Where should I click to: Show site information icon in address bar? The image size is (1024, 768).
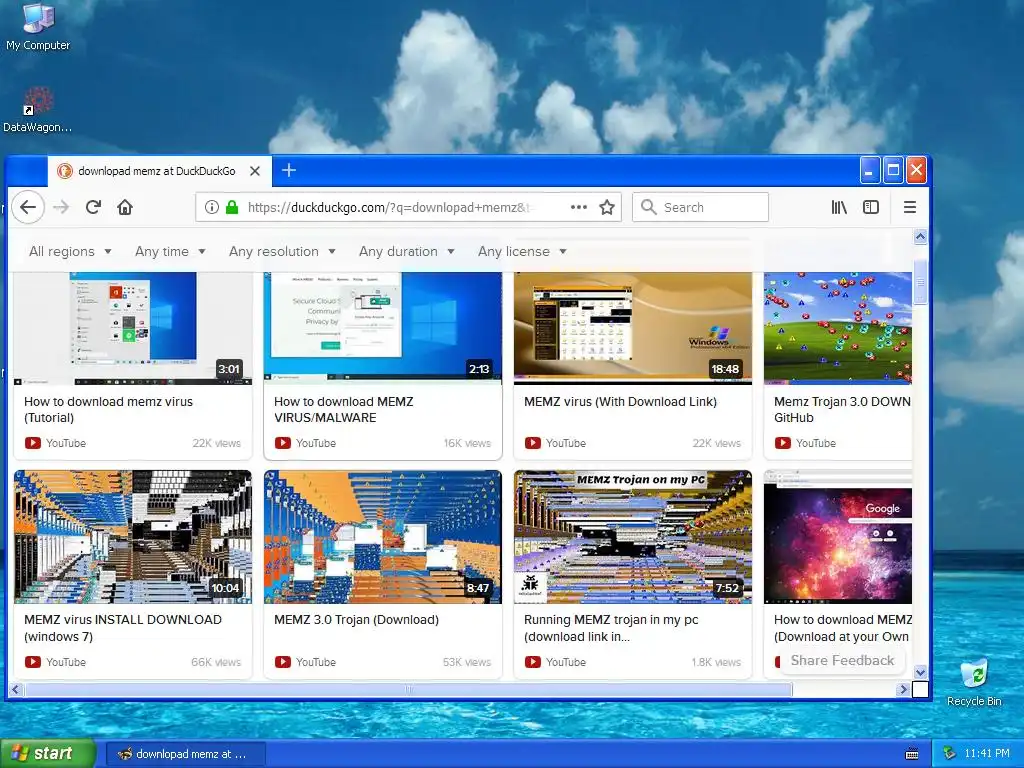212,208
